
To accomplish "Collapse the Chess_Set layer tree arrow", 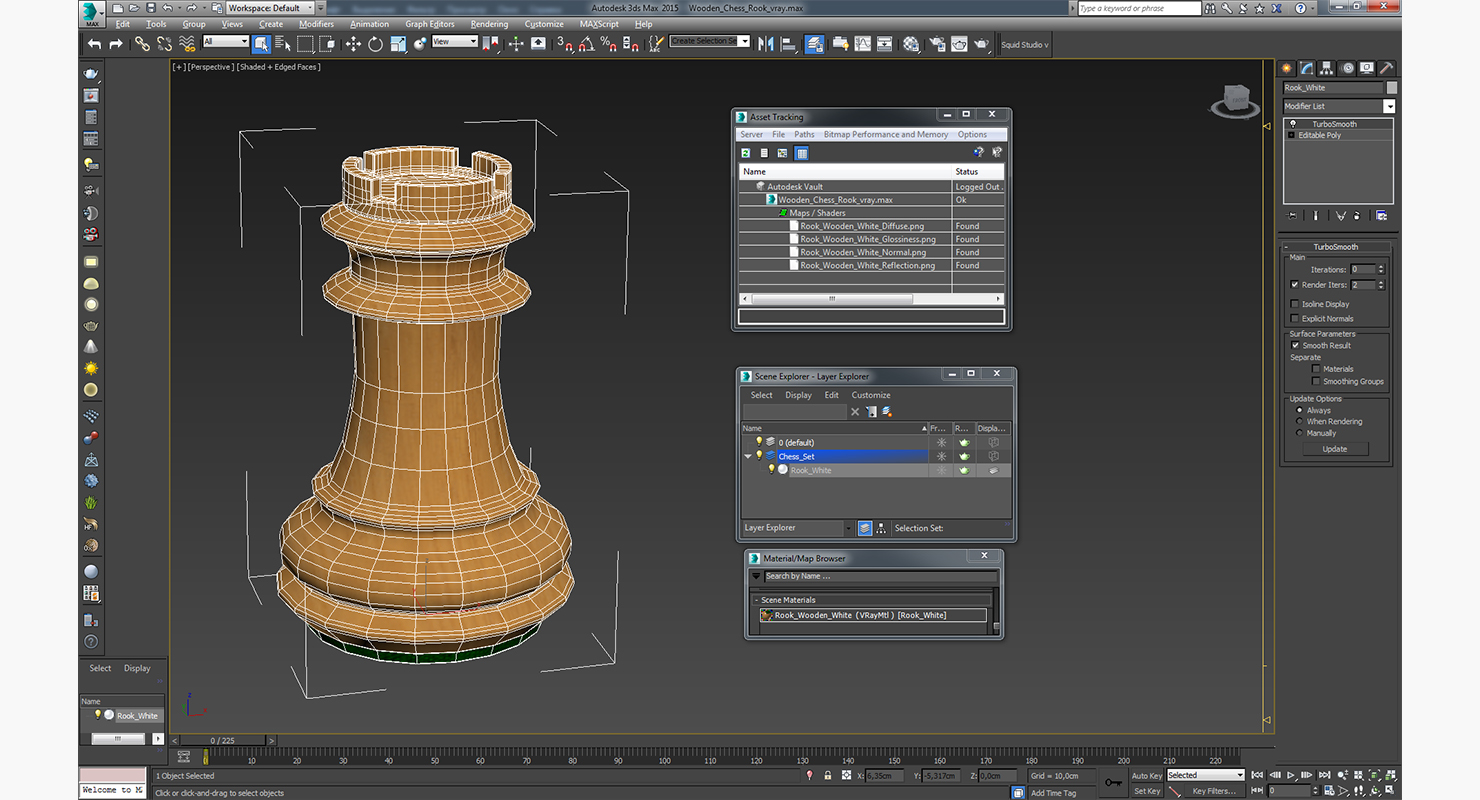I will pos(747,457).
